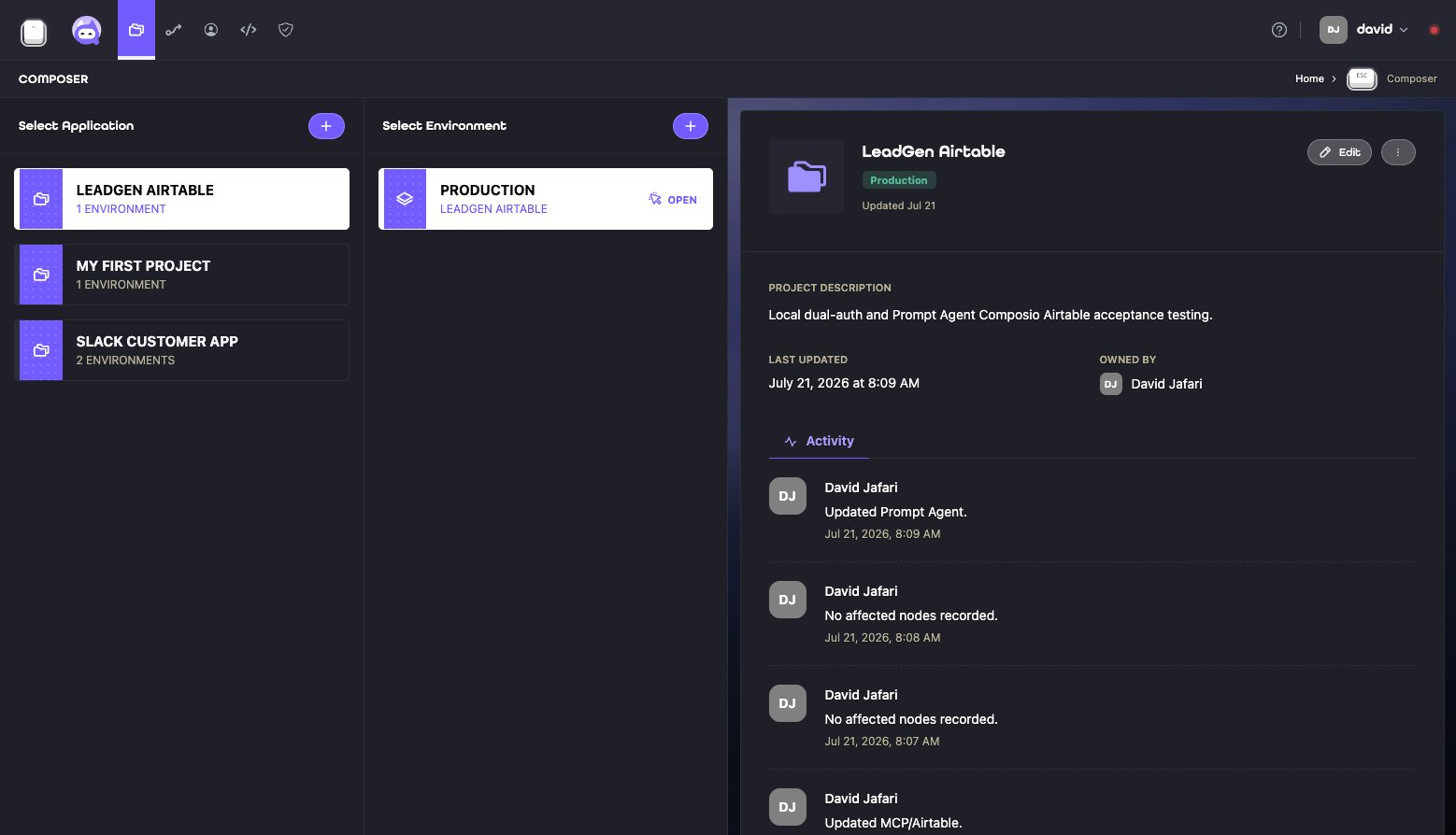The height and width of the screenshot is (835, 1456).
Task: Click the 'July 21, 2026 at 8:09 AM' value
Action: click(844, 383)
